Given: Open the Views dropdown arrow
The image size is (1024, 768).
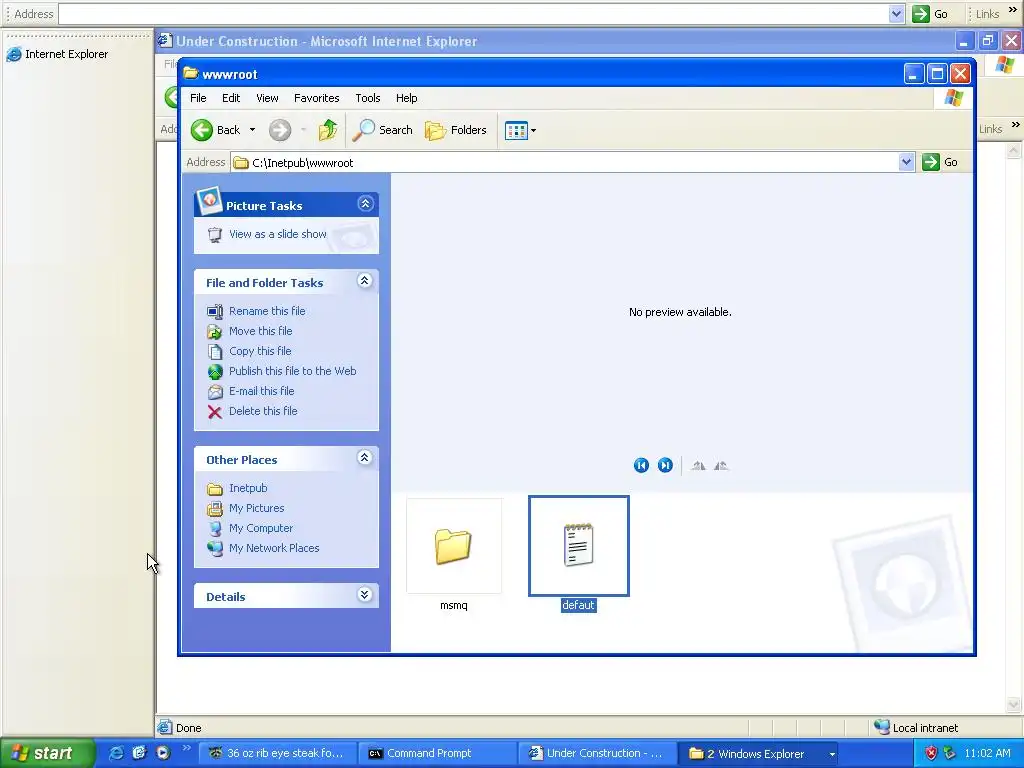Looking at the screenshot, I should [x=534, y=131].
